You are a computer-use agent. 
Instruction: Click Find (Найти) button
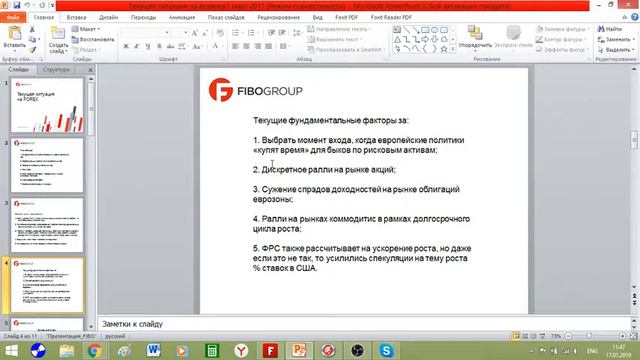[x=610, y=29]
